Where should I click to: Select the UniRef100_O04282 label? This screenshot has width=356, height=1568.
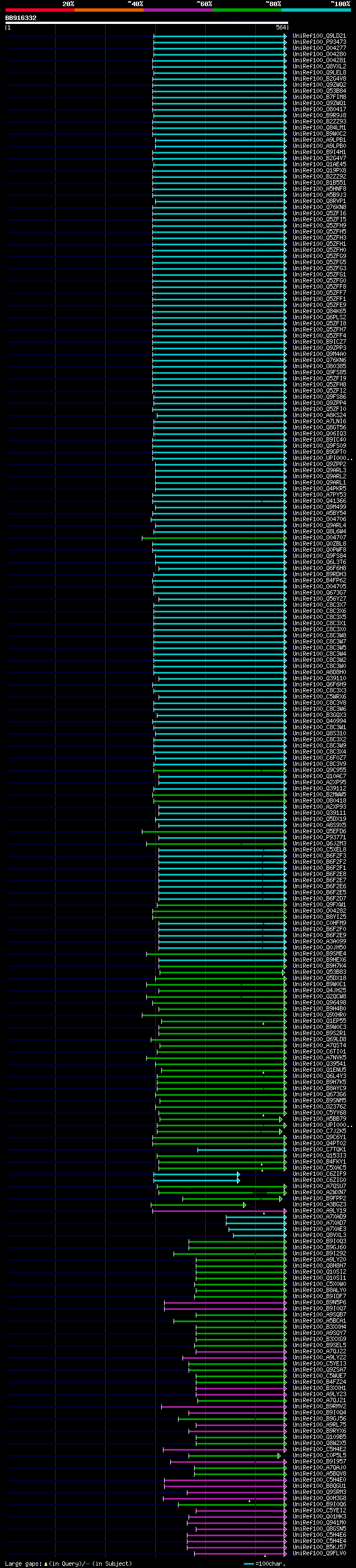click(319, 911)
